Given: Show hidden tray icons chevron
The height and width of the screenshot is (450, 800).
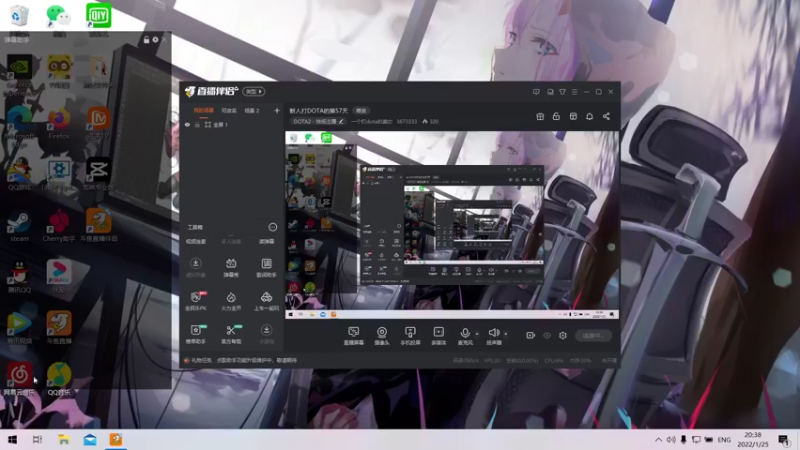Looking at the screenshot, I should (x=658, y=439).
